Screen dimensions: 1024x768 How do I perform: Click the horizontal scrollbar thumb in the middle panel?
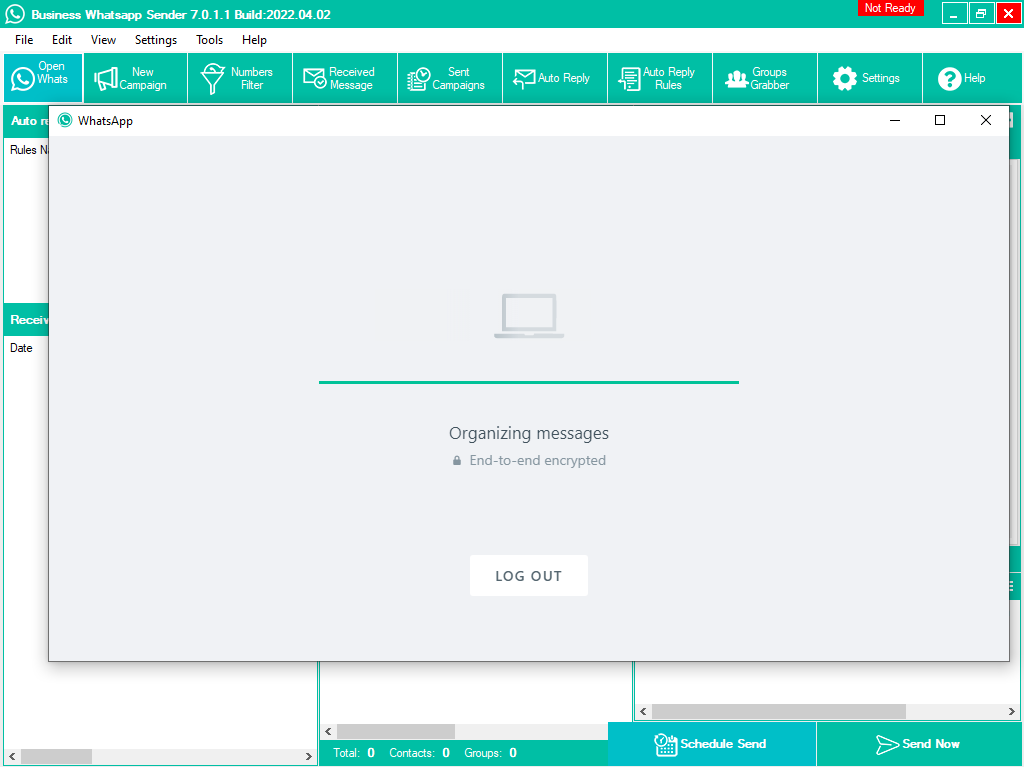(x=396, y=731)
